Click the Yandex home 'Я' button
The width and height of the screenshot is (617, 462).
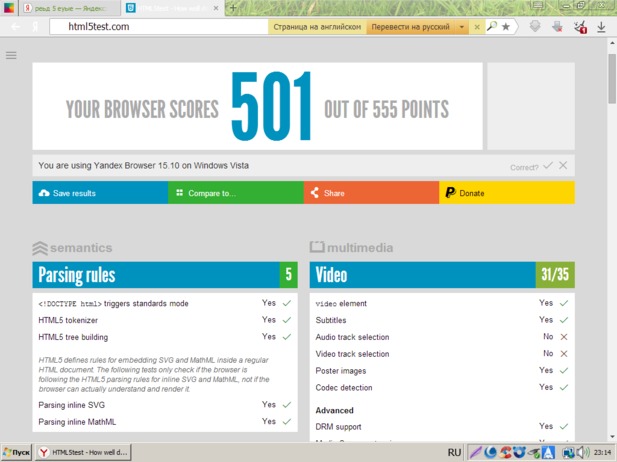(36, 27)
